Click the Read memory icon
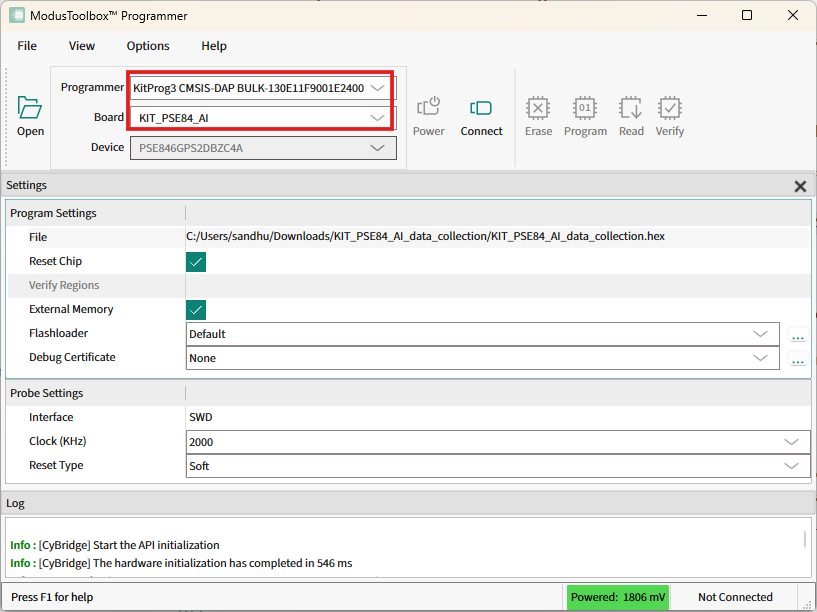Screen dimensions: 817x612 click(x=631, y=108)
